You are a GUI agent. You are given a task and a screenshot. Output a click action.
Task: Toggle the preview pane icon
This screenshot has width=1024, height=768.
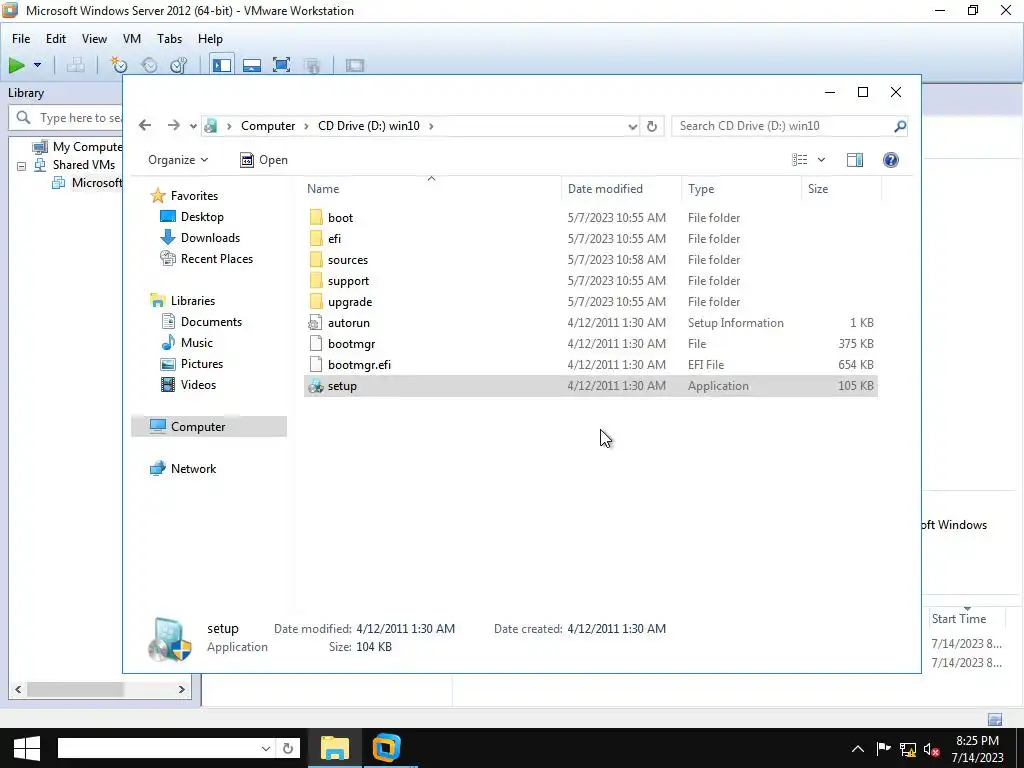click(x=855, y=160)
